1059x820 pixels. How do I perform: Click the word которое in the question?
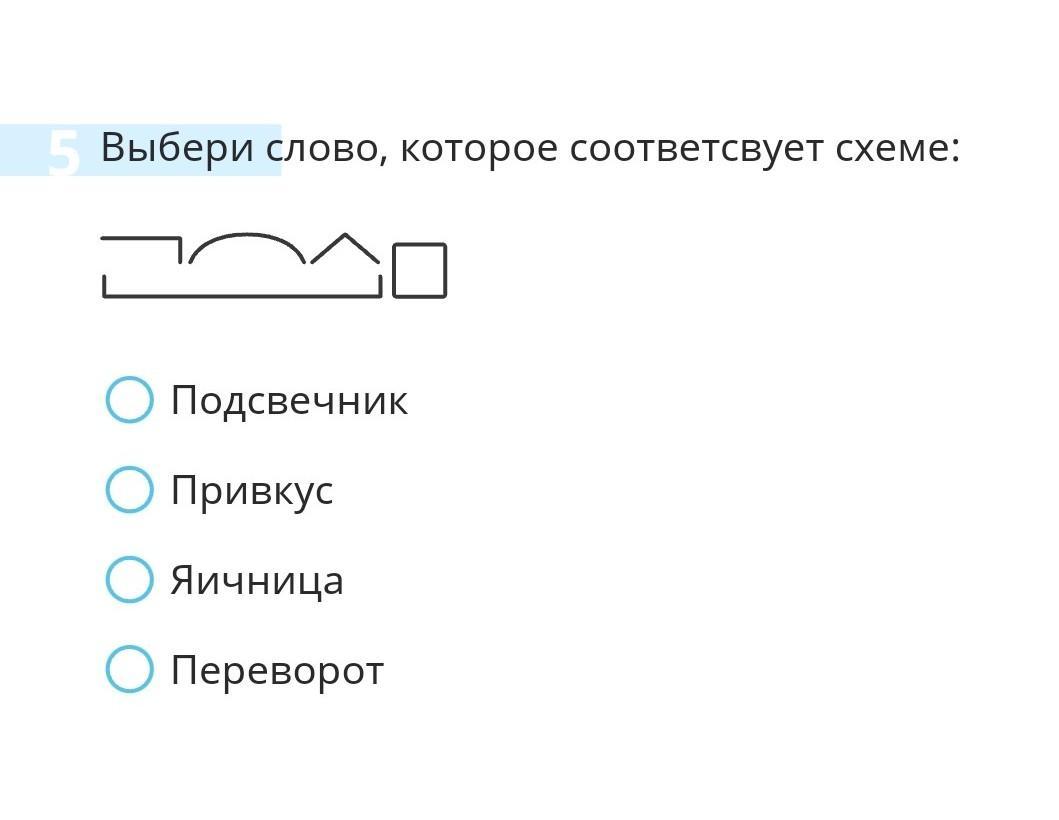coord(479,149)
